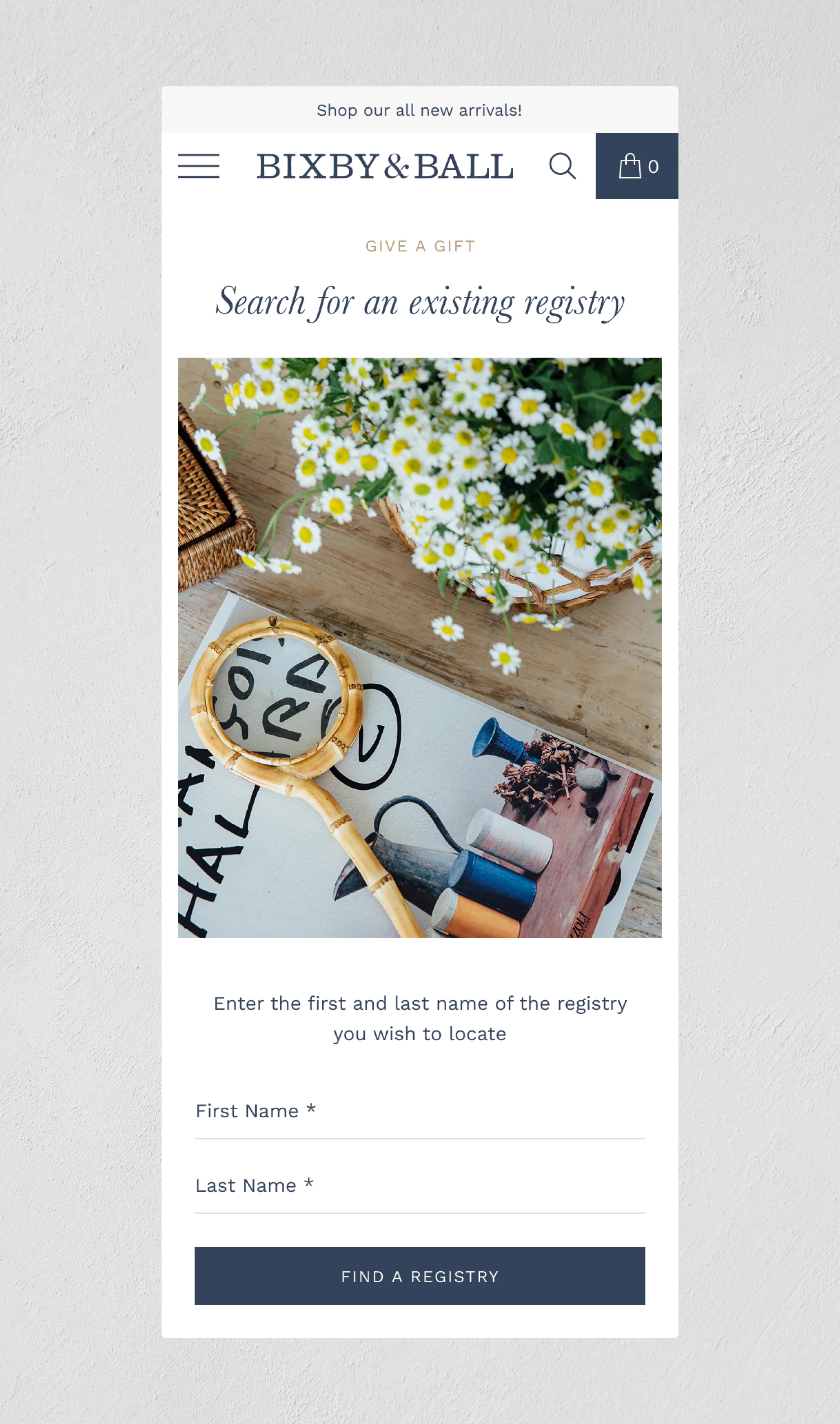Click the Bixby & Ball logo
Viewport: 840px width, 1424px height.
click(384, 166)
